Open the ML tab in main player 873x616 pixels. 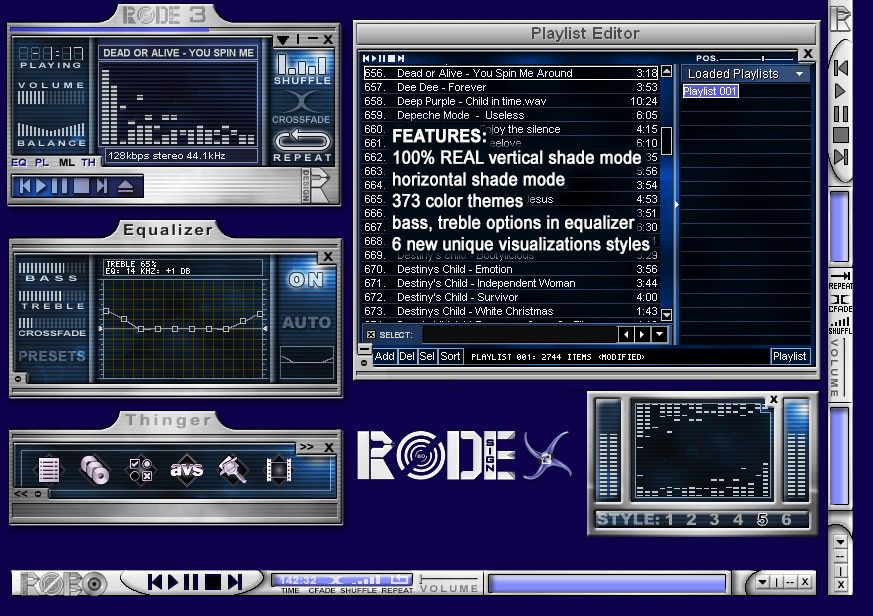pos(67,161)
